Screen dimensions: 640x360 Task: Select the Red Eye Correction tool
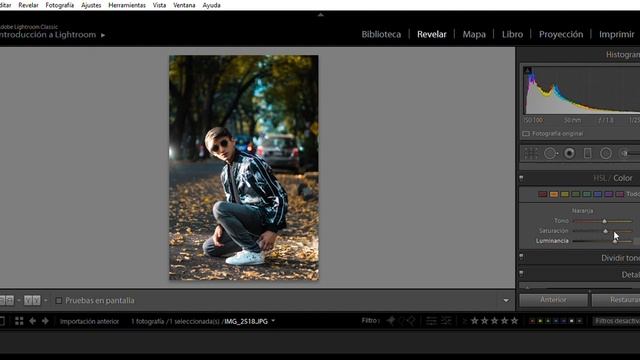point(569,153)
